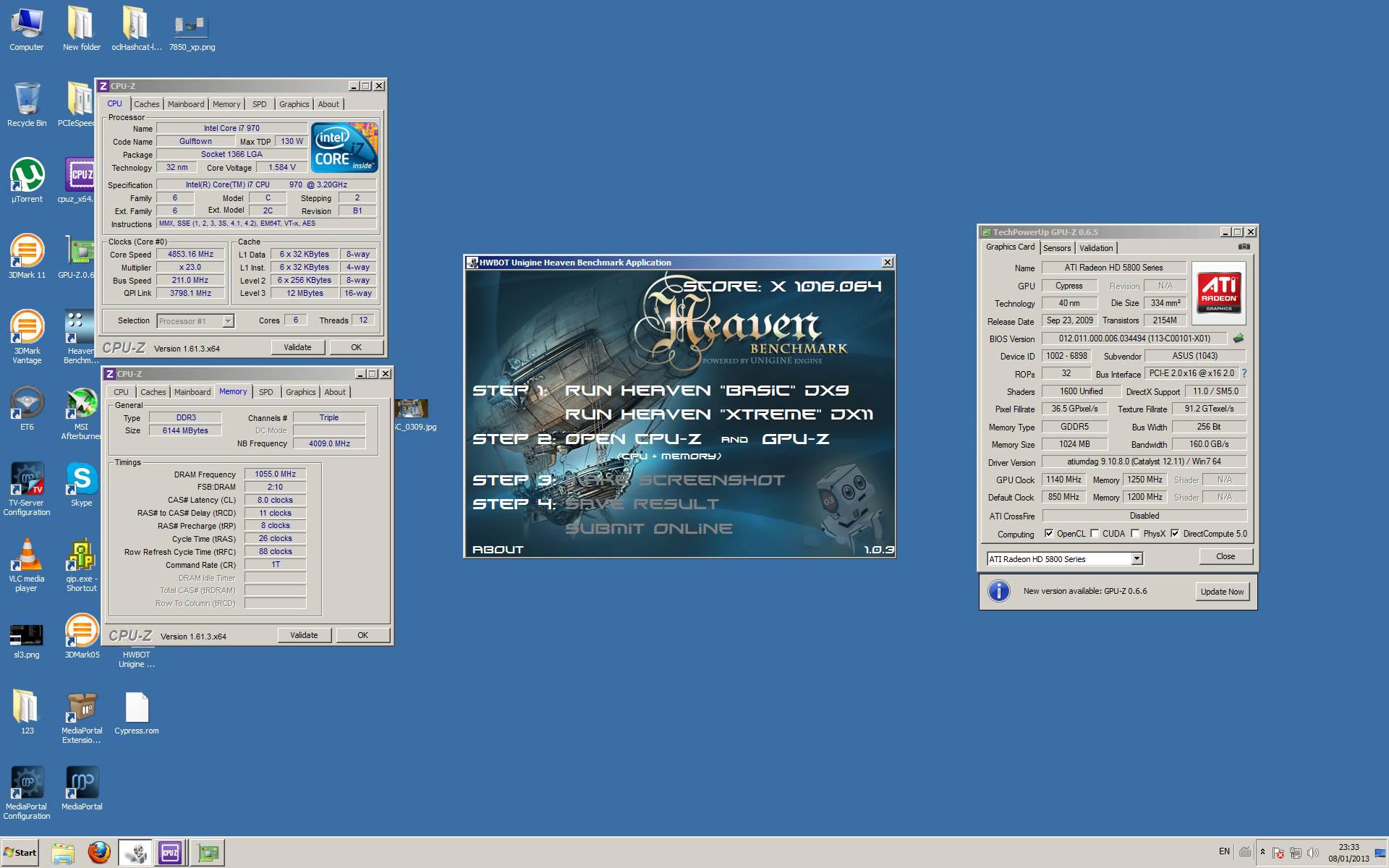This screenshot has width=1389, height=868.
Task: Close the HWBOT Heaven Benchmark window
Action: pyautogui.click(x=888, y=263)
